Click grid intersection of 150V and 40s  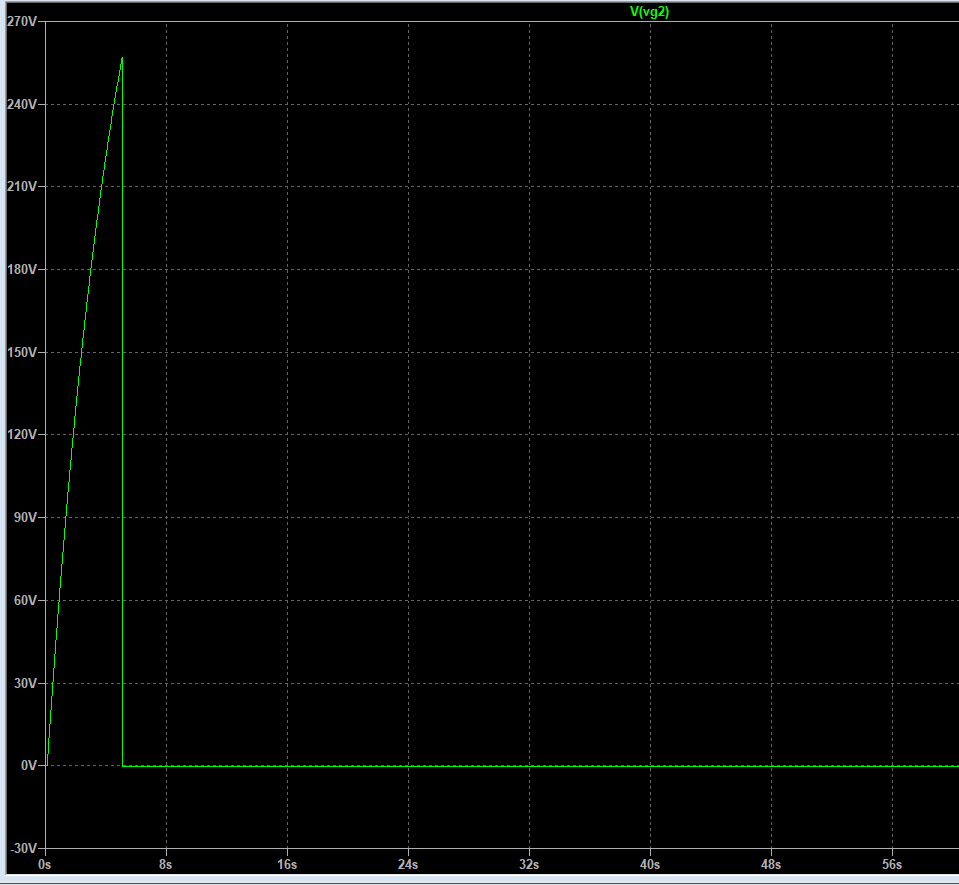click(x=650, y=352)
